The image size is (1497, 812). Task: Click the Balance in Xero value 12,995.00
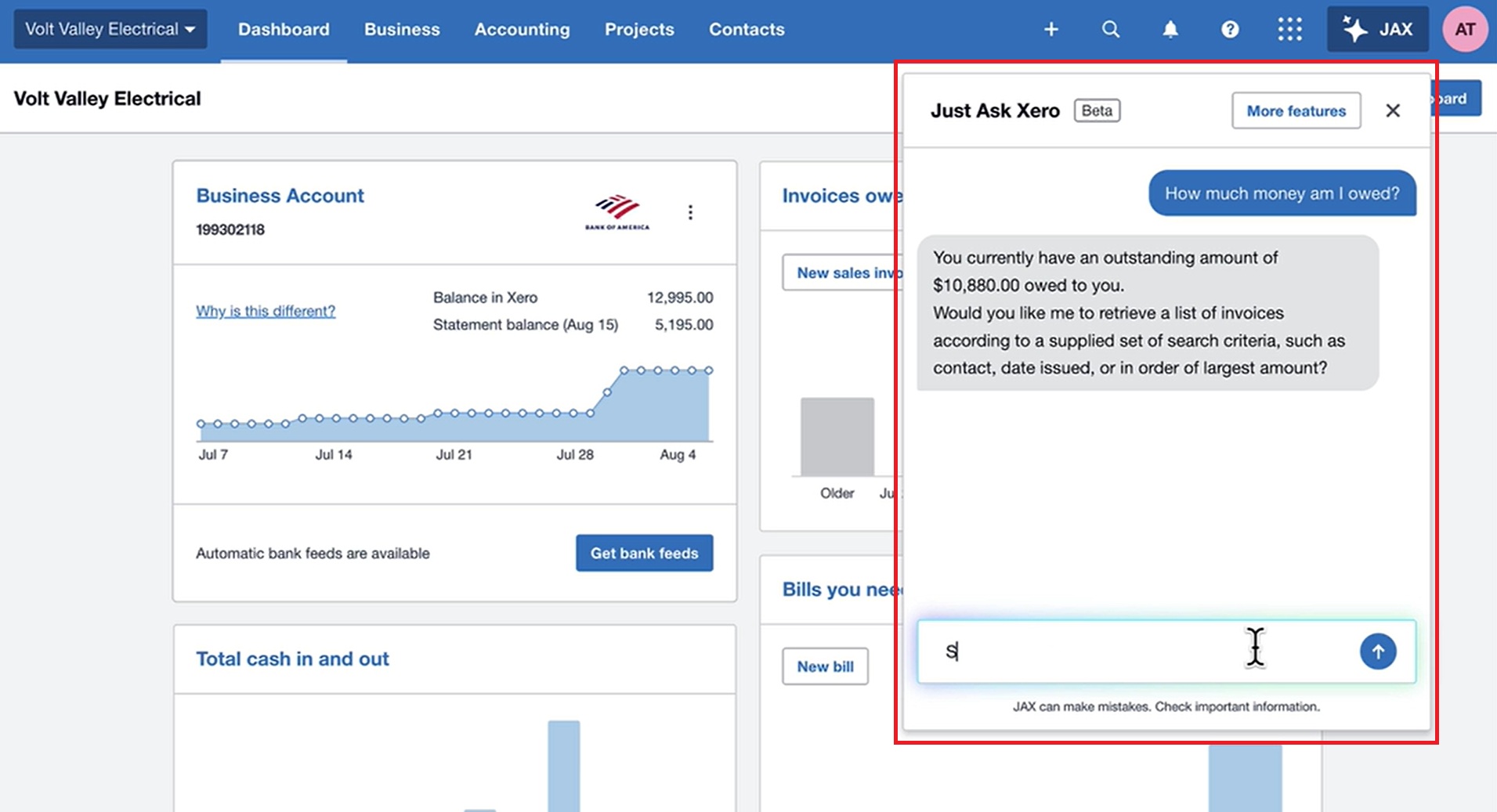(680, 298)
